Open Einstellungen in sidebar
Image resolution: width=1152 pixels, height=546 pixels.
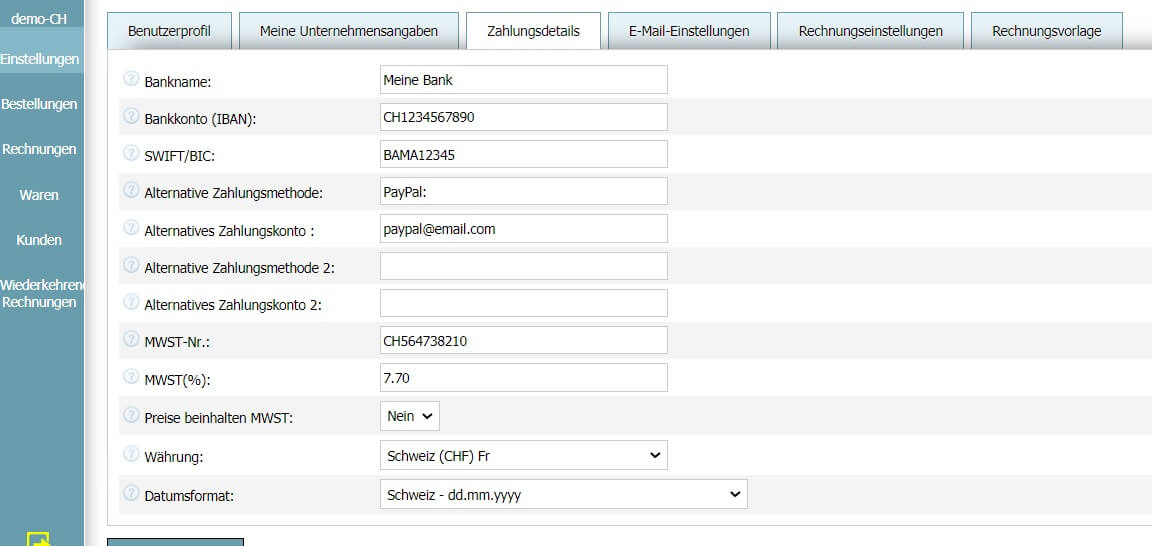(x=40, y=59)
